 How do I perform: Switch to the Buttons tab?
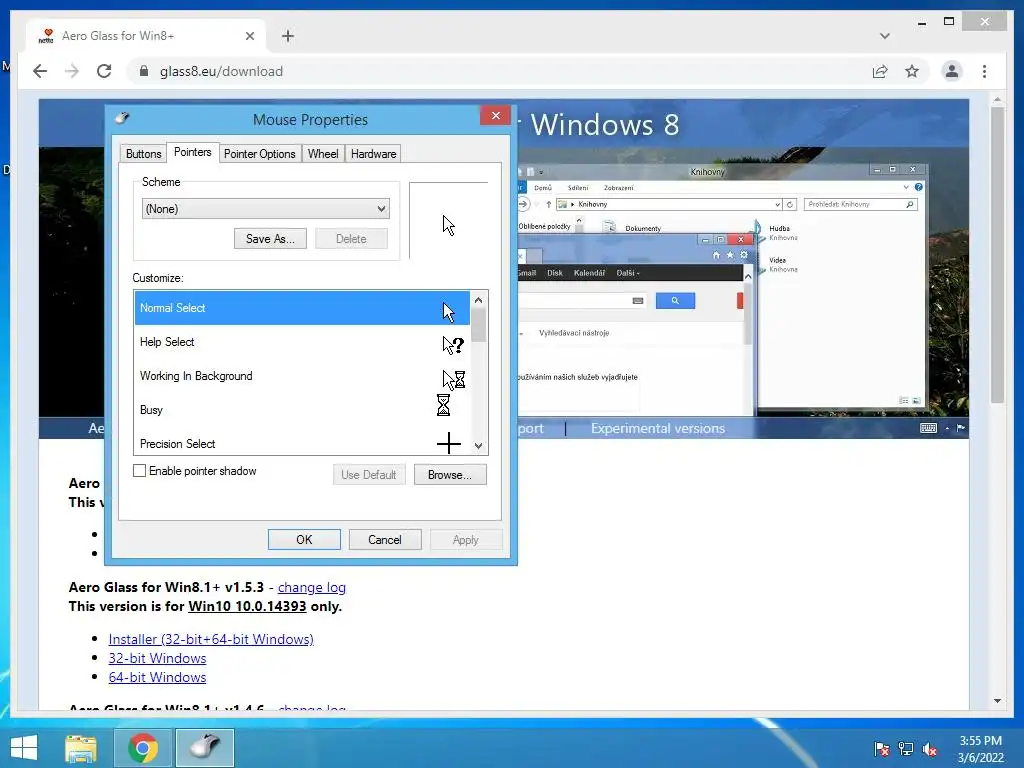pos(143,154)
